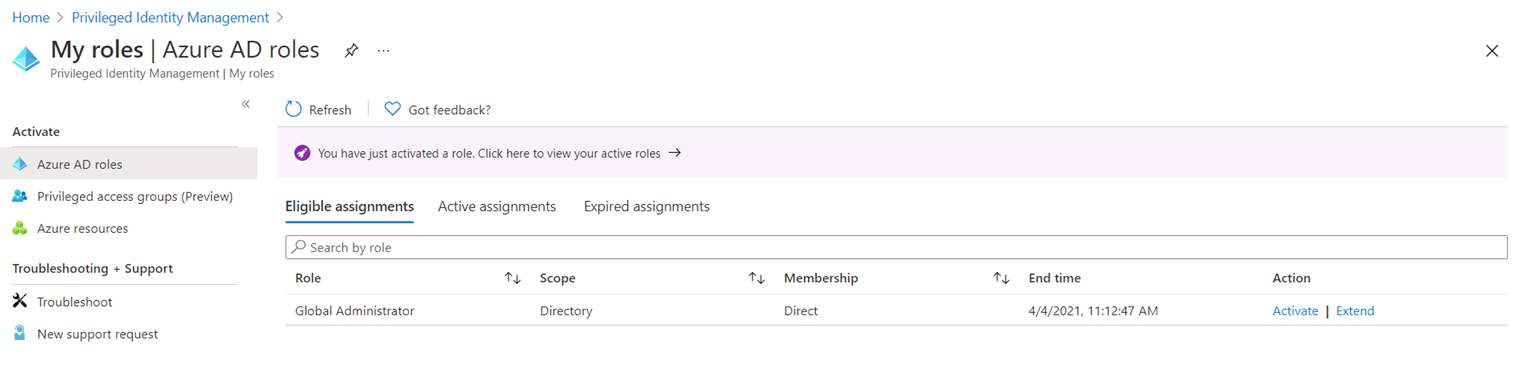The width and height of the screenshot is (1515, 368).
Task: Go to the Home breadcrumb
Action: (x=30, y=17)
